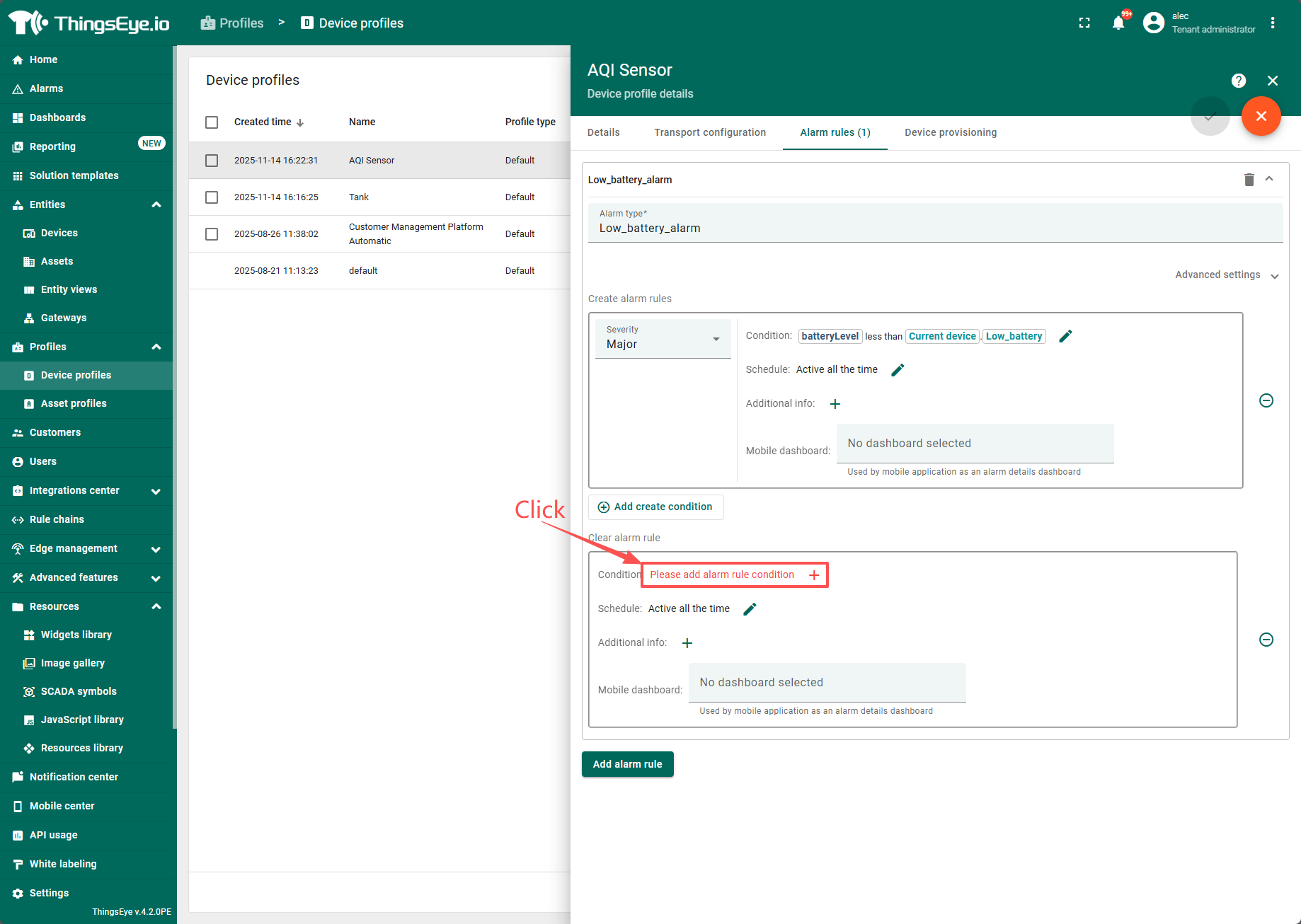The width and height of the screenshot is (1301, 924).
Task: Click the Add alarm rule button
Action: pos(627,764)
